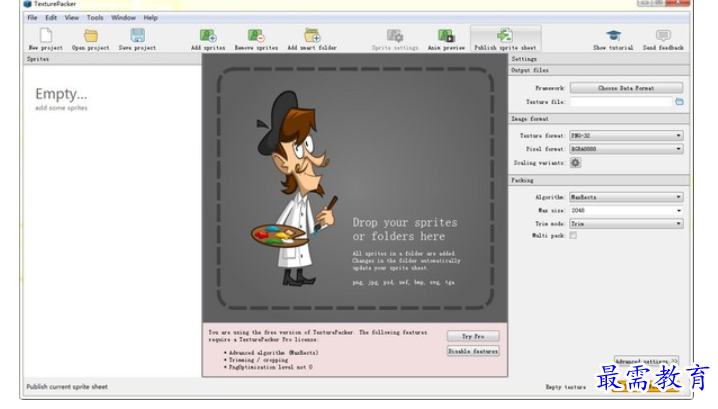Viewport: 718px width, 409px height.
Task: Click the New project icon
Action: click(x=46, y=36)
